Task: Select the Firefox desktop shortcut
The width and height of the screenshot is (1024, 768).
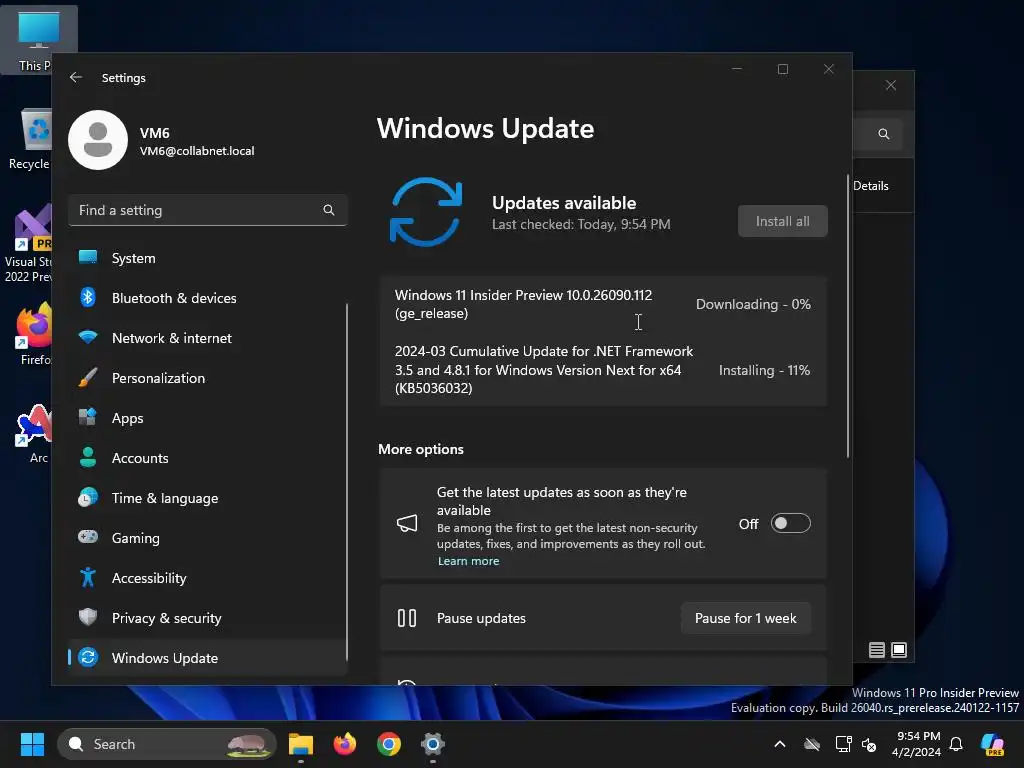Action: pos(35,334)
